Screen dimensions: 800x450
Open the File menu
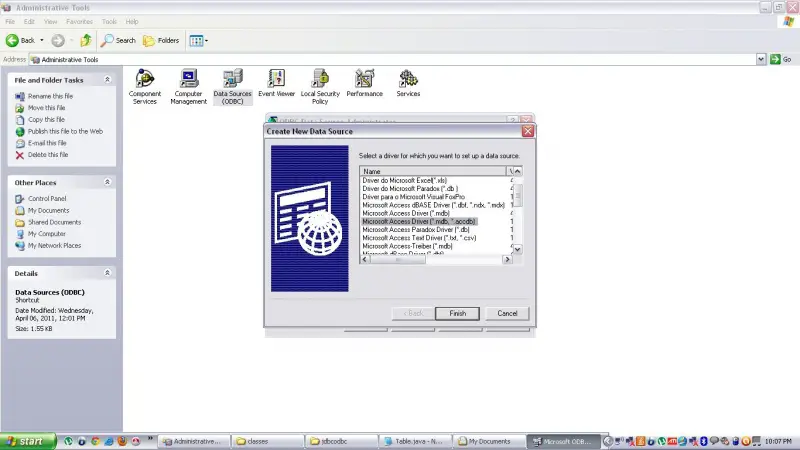tap(10, 21)
